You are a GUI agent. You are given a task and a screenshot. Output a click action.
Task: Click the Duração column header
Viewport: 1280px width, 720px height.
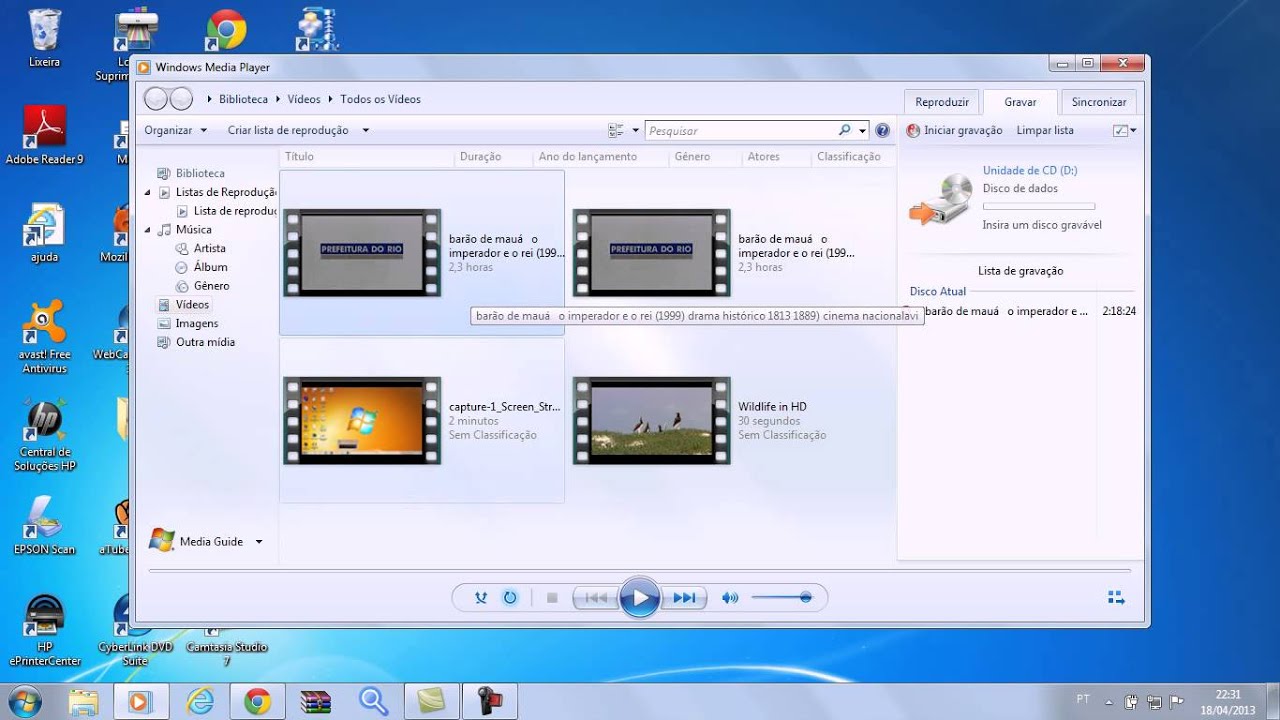click(493, 157)
